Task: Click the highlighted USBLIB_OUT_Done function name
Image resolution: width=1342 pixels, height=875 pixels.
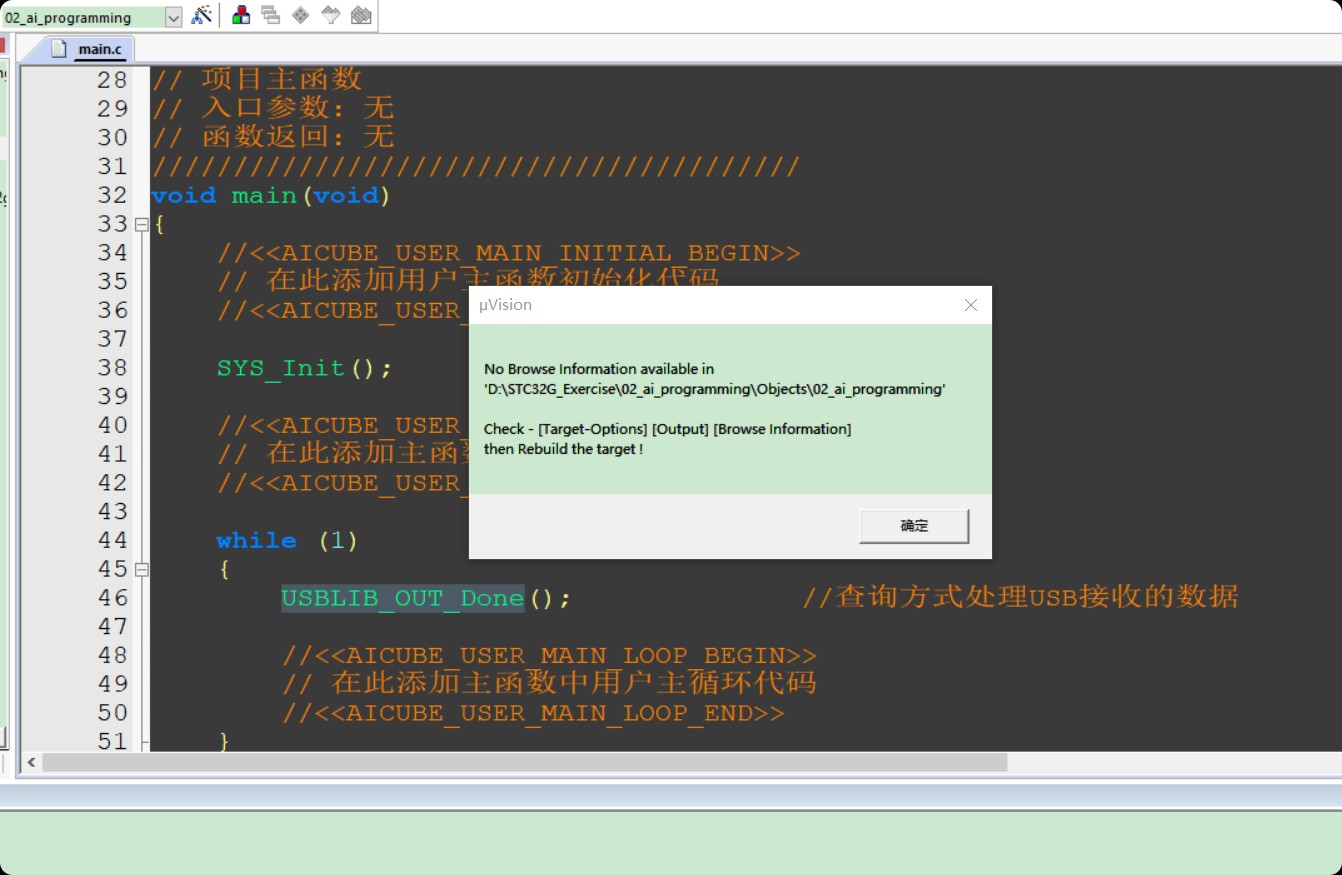Action: pyautogui.click(x=402, y=598)
